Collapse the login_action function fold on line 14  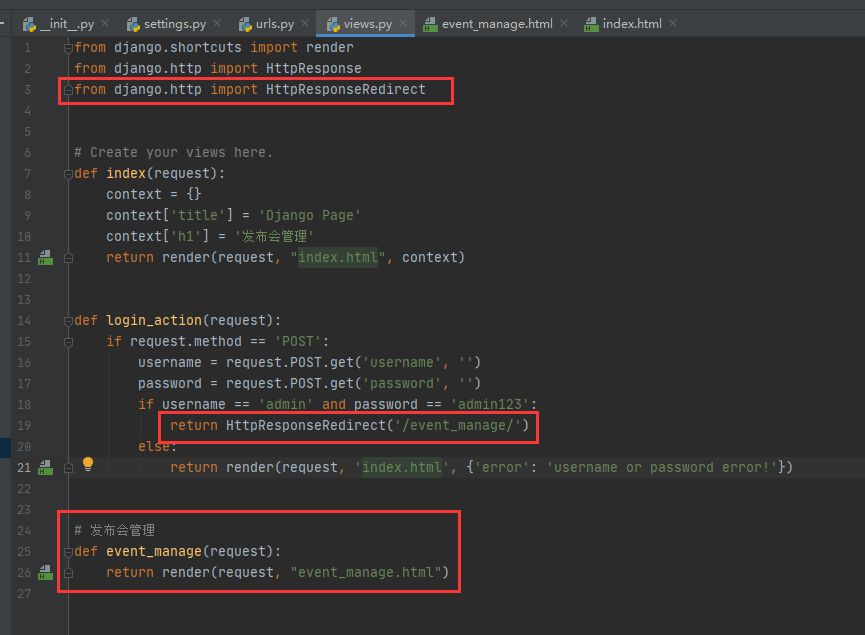[68, 321]
